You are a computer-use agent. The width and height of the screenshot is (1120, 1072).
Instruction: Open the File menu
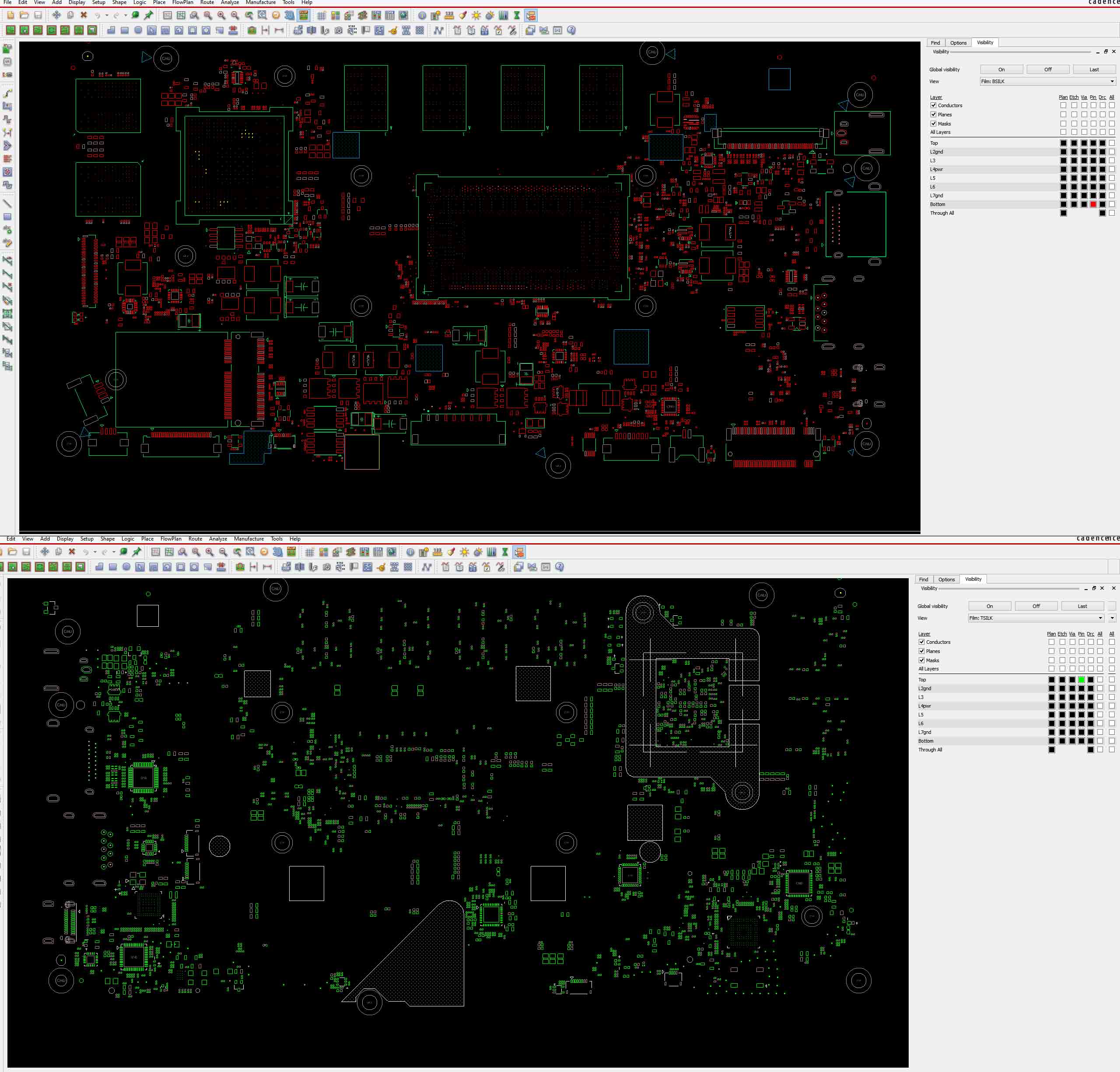pyautogui.click(x=7, y=2)
